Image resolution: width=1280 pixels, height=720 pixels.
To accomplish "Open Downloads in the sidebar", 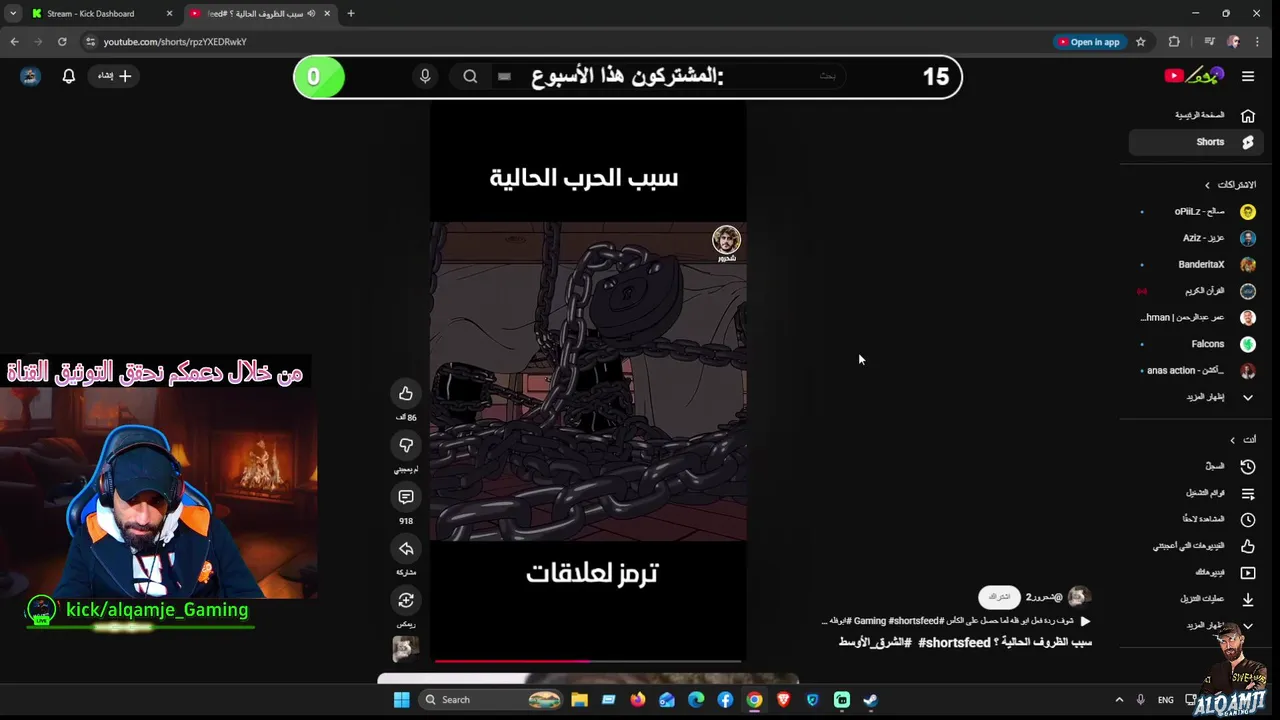I will tap(1198, 599).
